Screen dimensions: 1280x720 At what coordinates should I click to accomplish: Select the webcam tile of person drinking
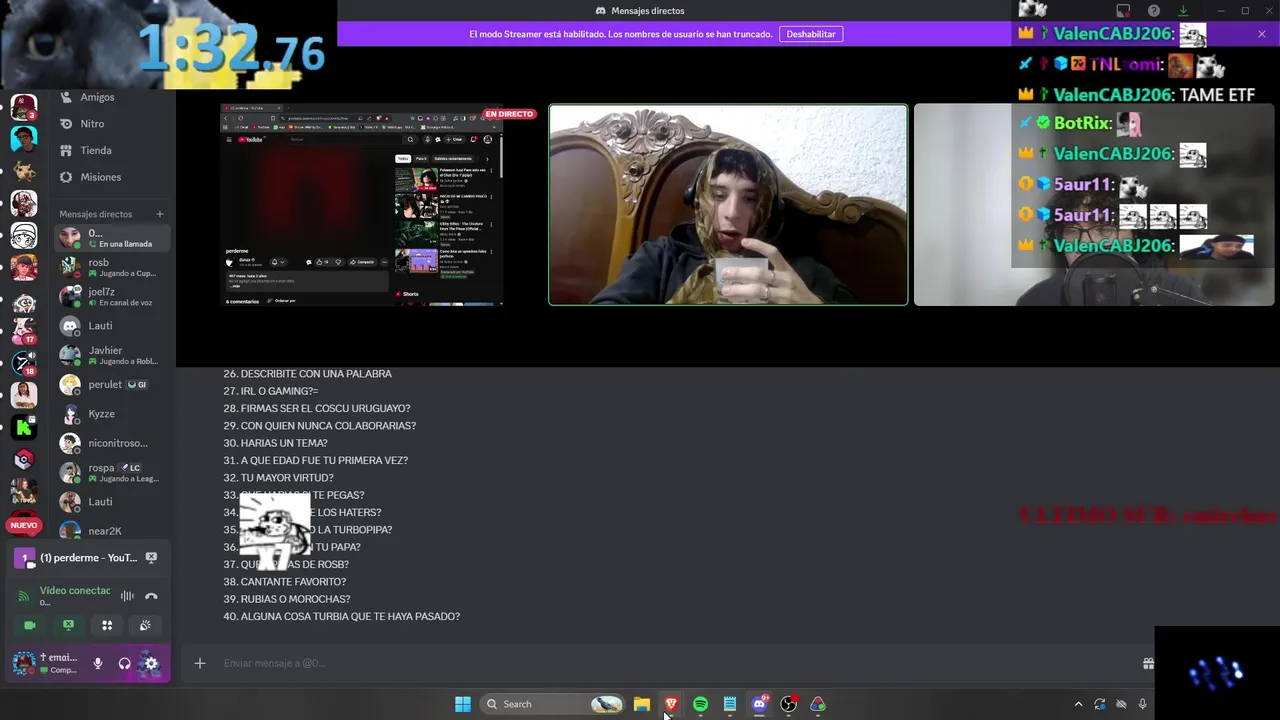[x=728, y=205]
